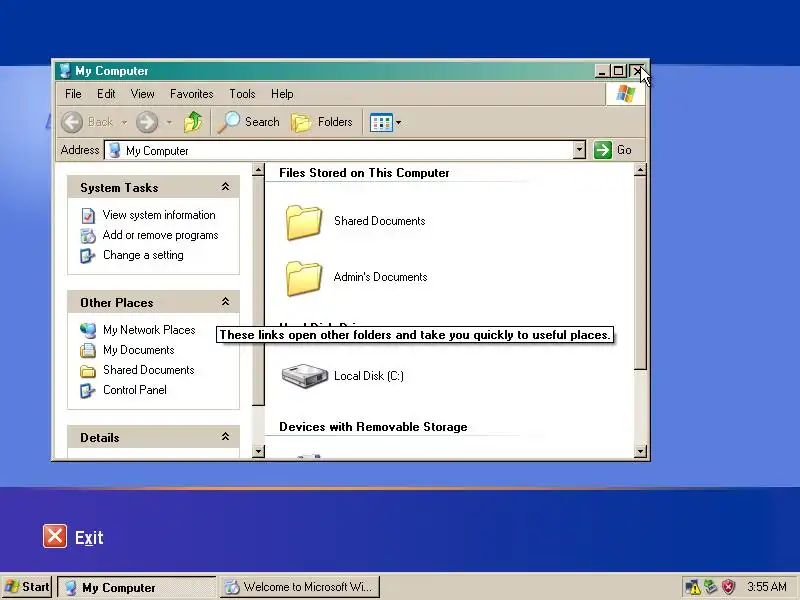The width and height of the screenshot is (800, 600).
Task: Click the Exit text label
Action: point(89,538)
